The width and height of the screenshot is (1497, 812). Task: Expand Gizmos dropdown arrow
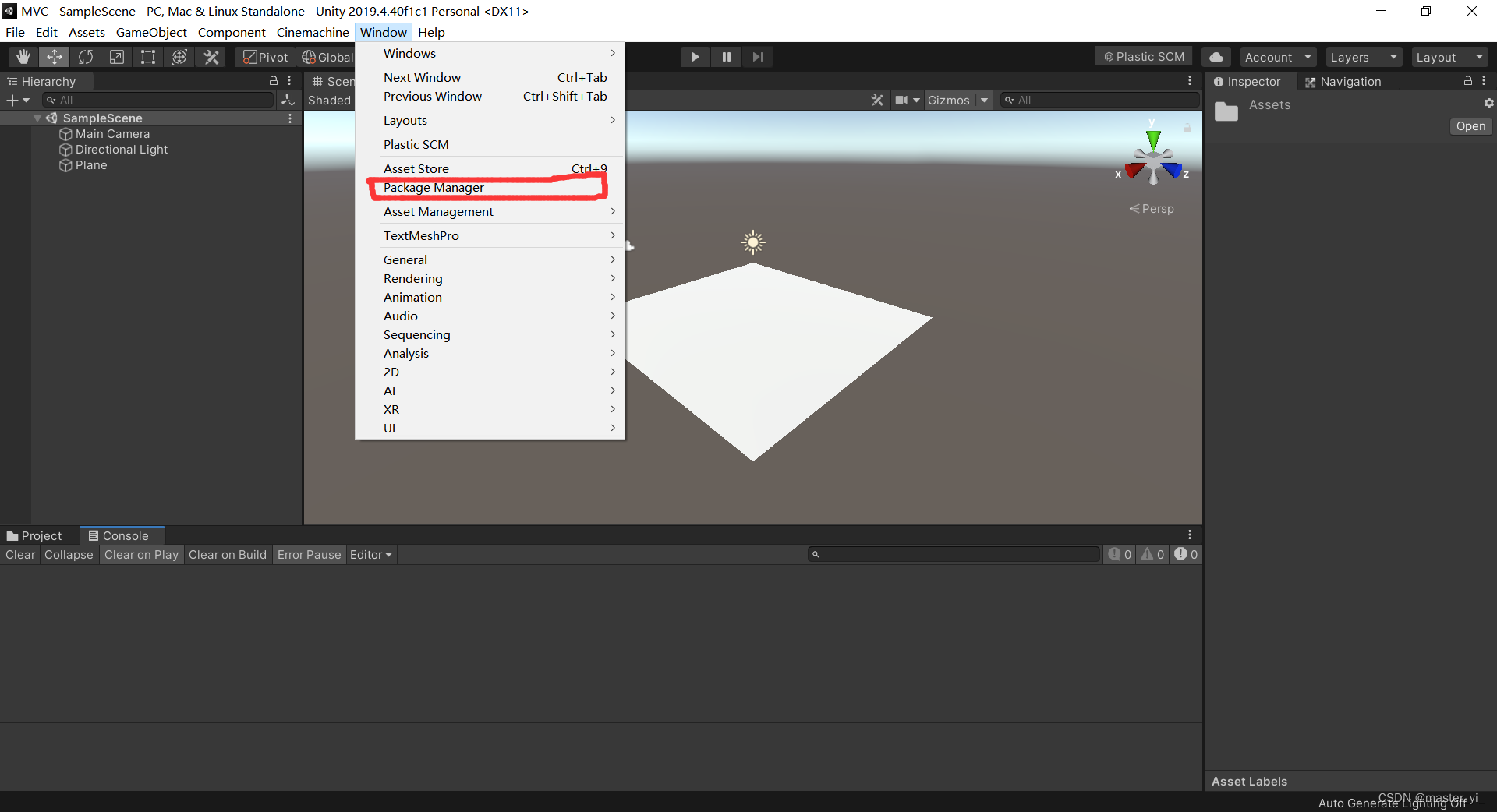(x=984, y=100)
